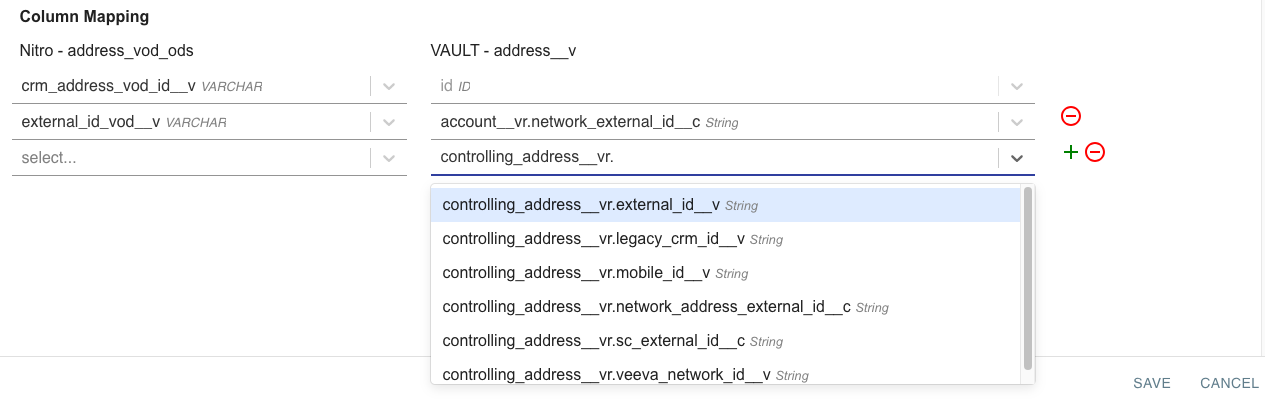This screenshot has height=402, width=1265.
Task: Collapse the controlling_address__vr. dropdown list
Action: (1017, 158)
